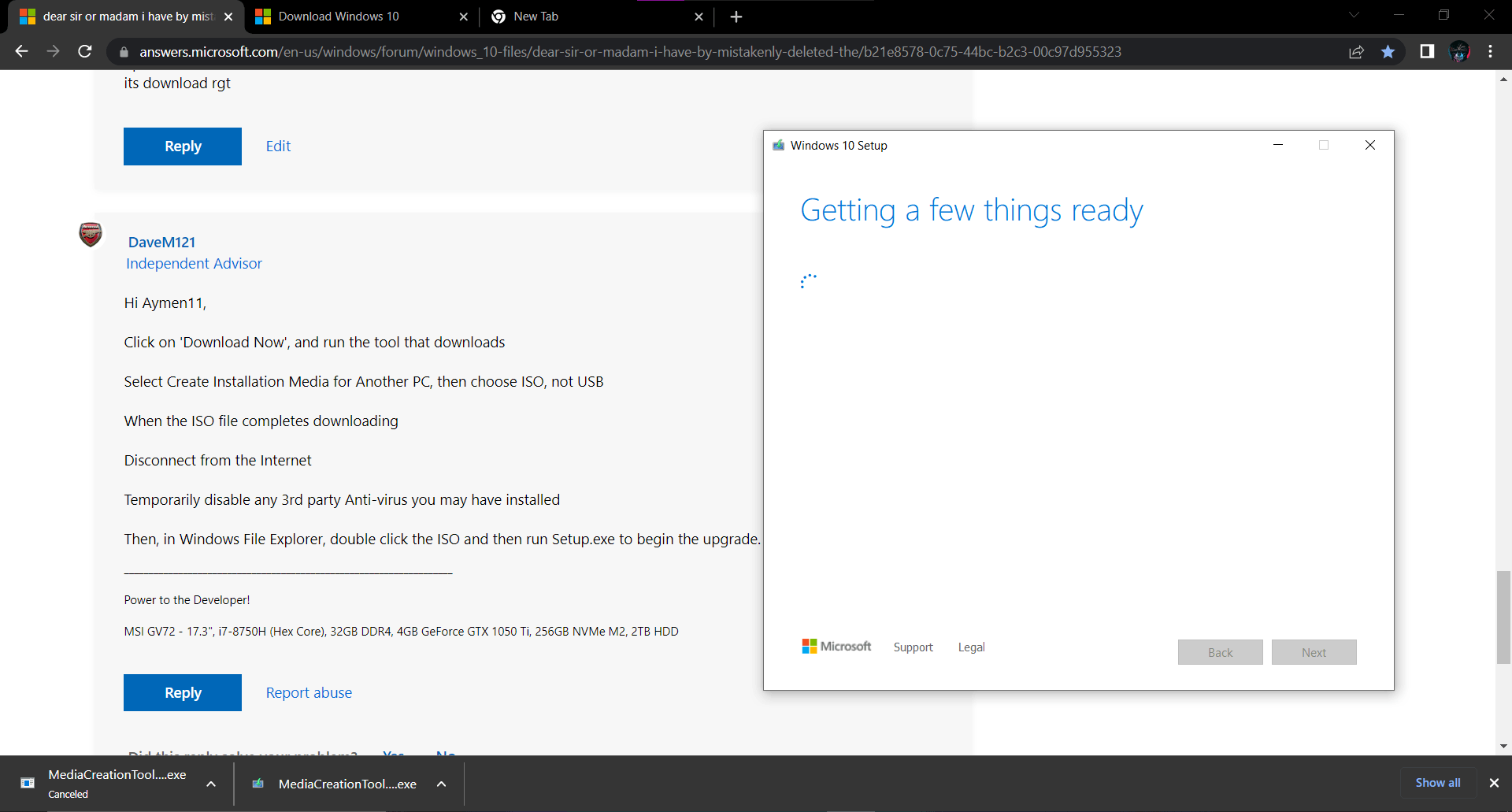Click the Reply button beside Report abuse
Viewport: 1512px width, 812px height.
[x=183, y=693]
